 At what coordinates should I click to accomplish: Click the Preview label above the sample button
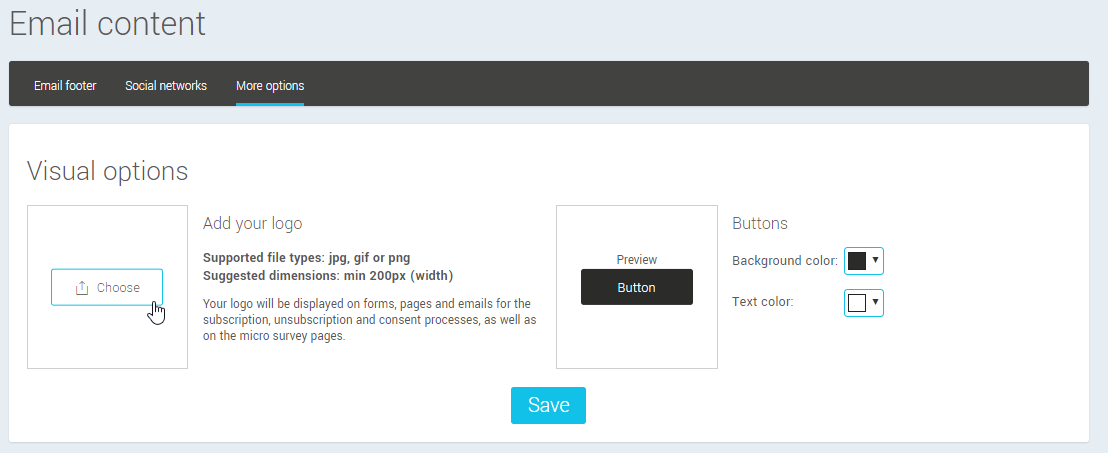637,260
